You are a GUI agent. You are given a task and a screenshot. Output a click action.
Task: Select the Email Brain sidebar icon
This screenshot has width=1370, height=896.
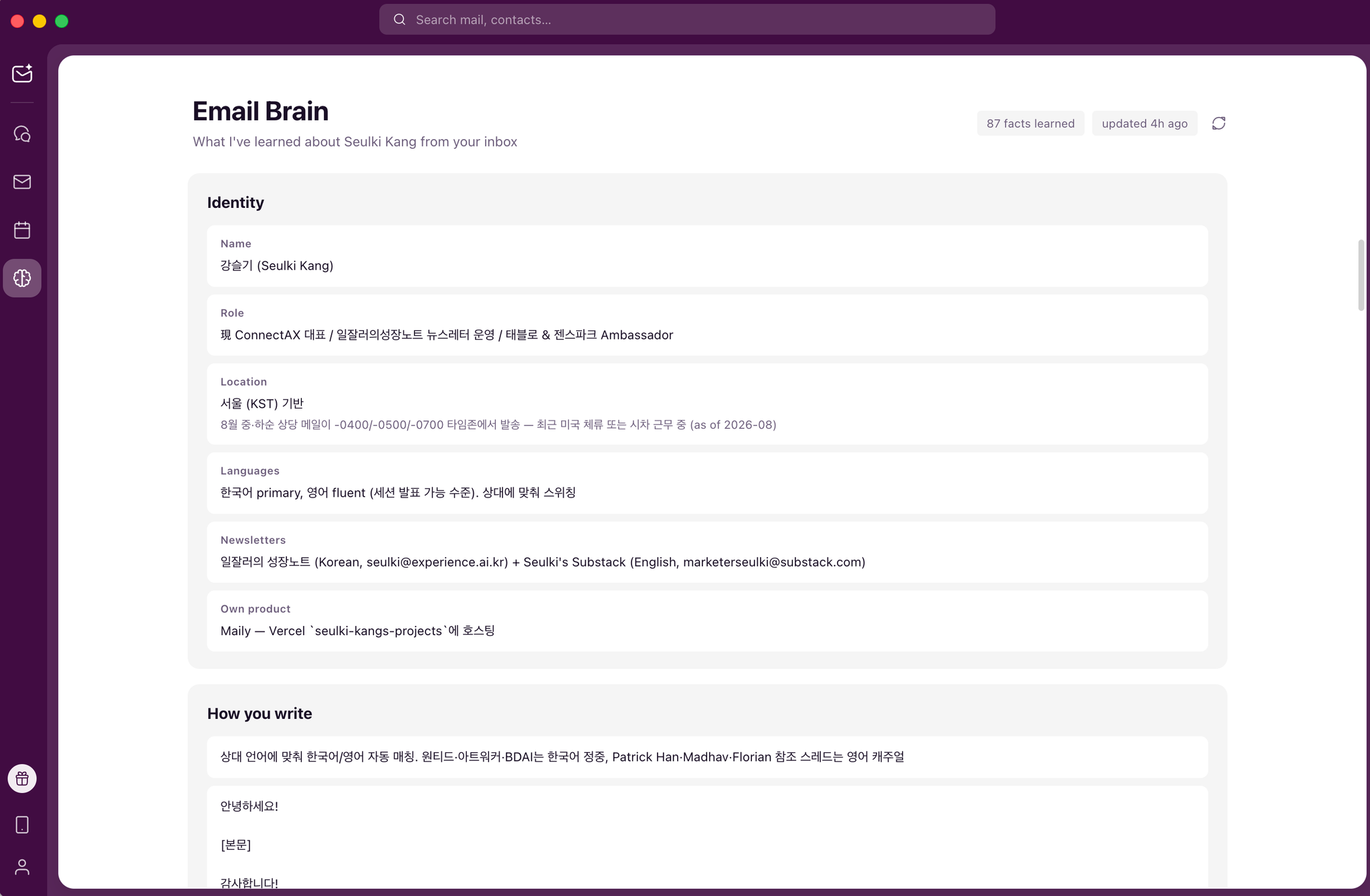pyautogui.click(x=22, y=278)
